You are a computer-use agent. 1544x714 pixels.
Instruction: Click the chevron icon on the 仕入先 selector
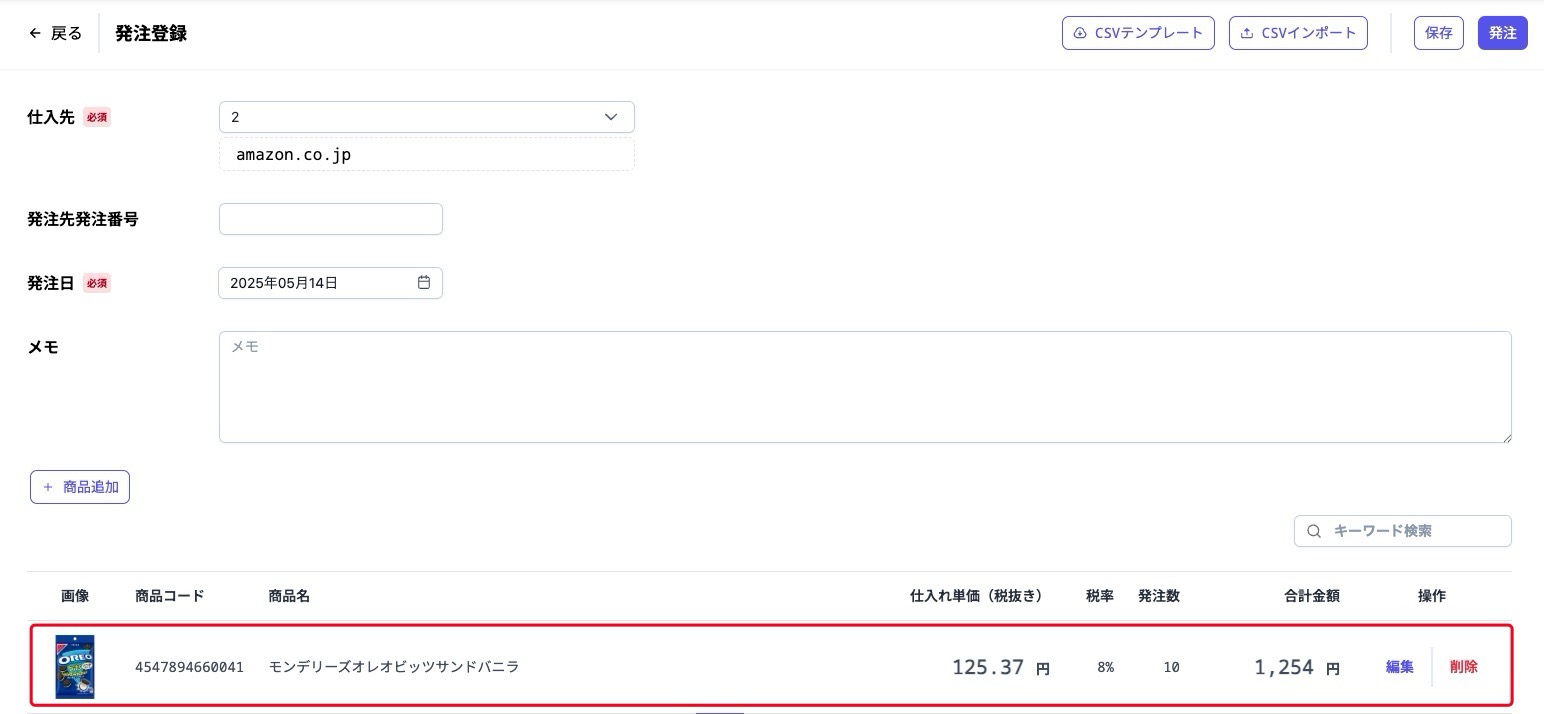(x=610, y=116)
